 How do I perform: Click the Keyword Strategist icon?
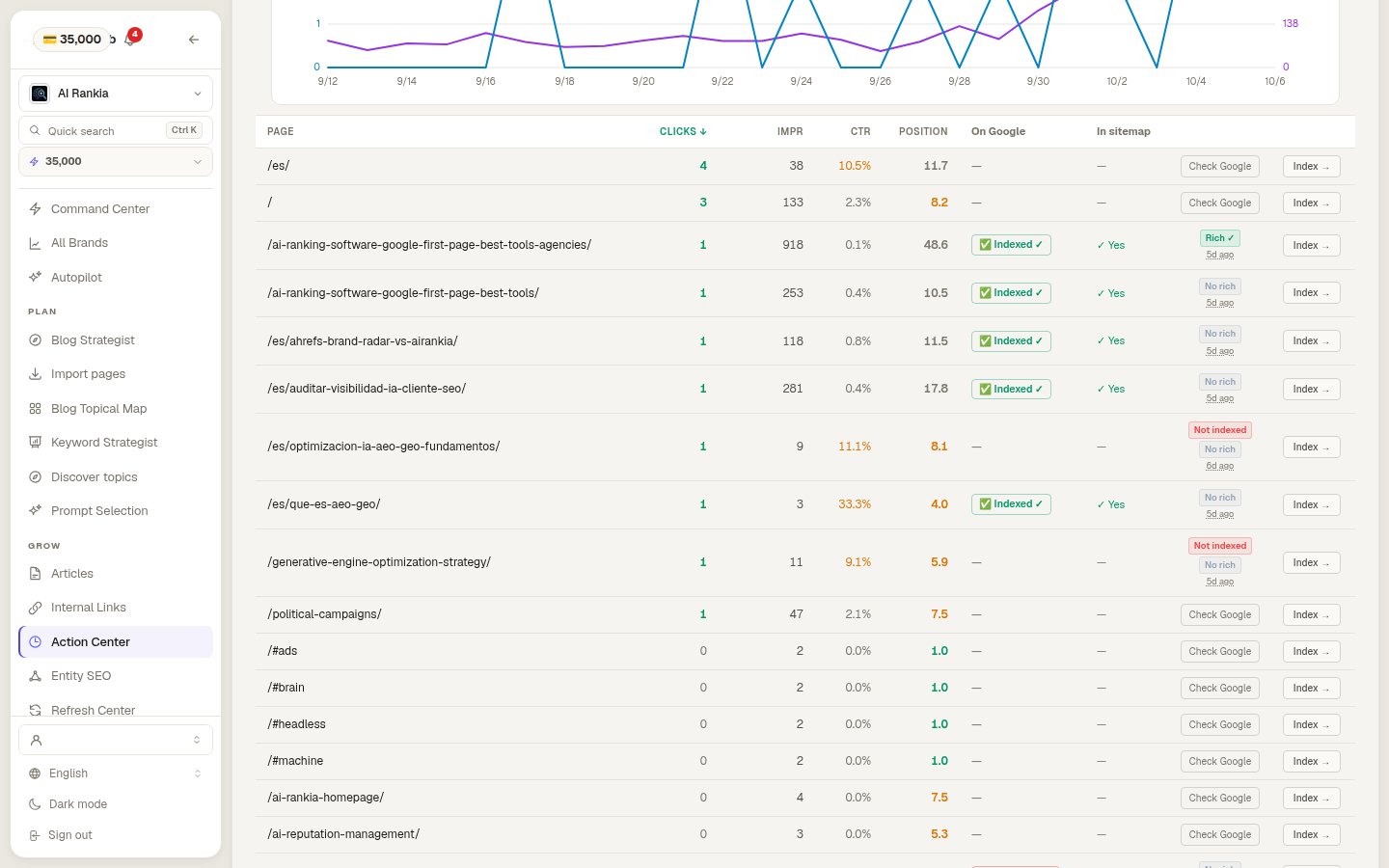(35, 443)
